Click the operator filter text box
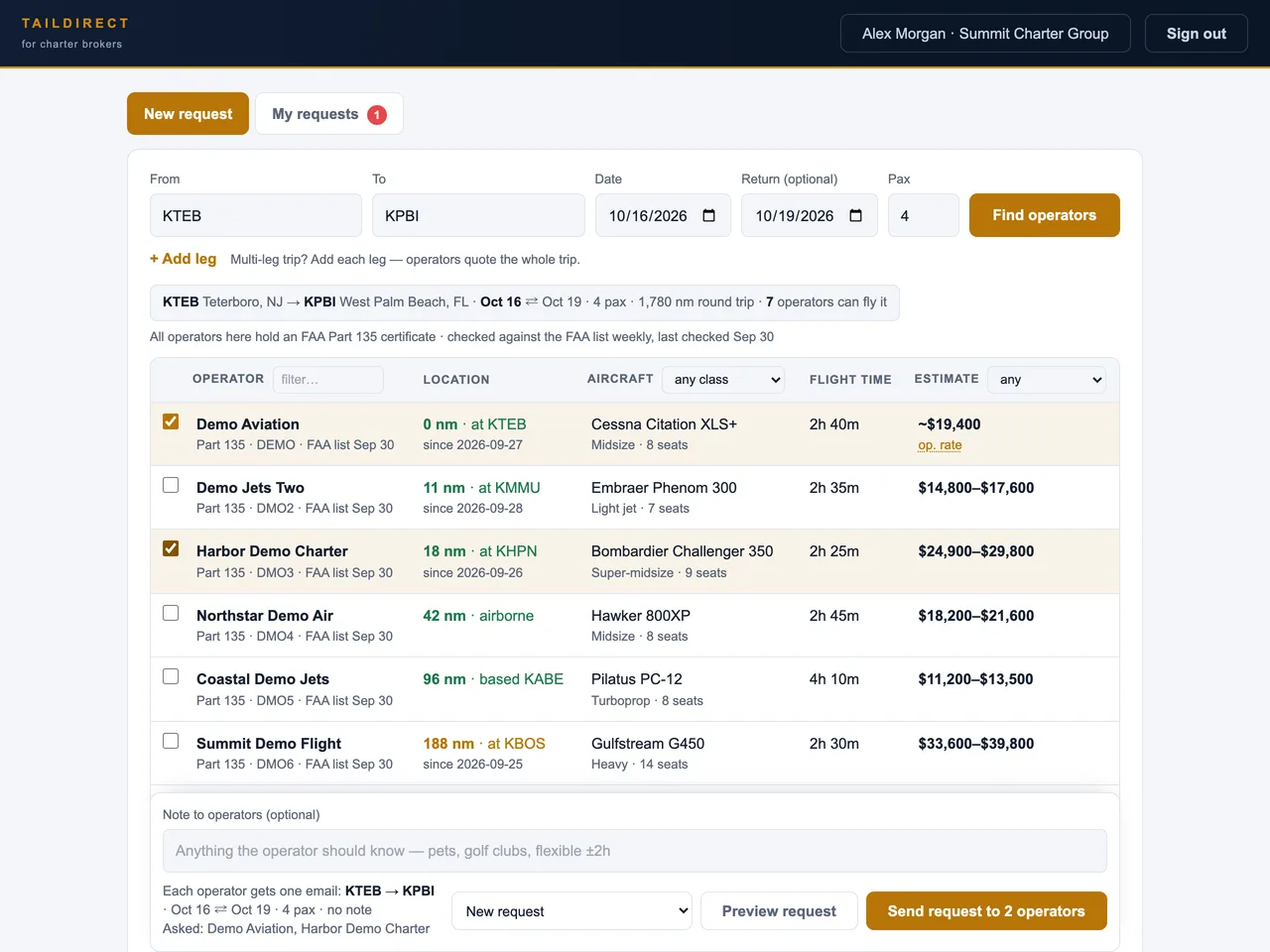This screenshot has width=1270, height=952. (x=328, y=380)
